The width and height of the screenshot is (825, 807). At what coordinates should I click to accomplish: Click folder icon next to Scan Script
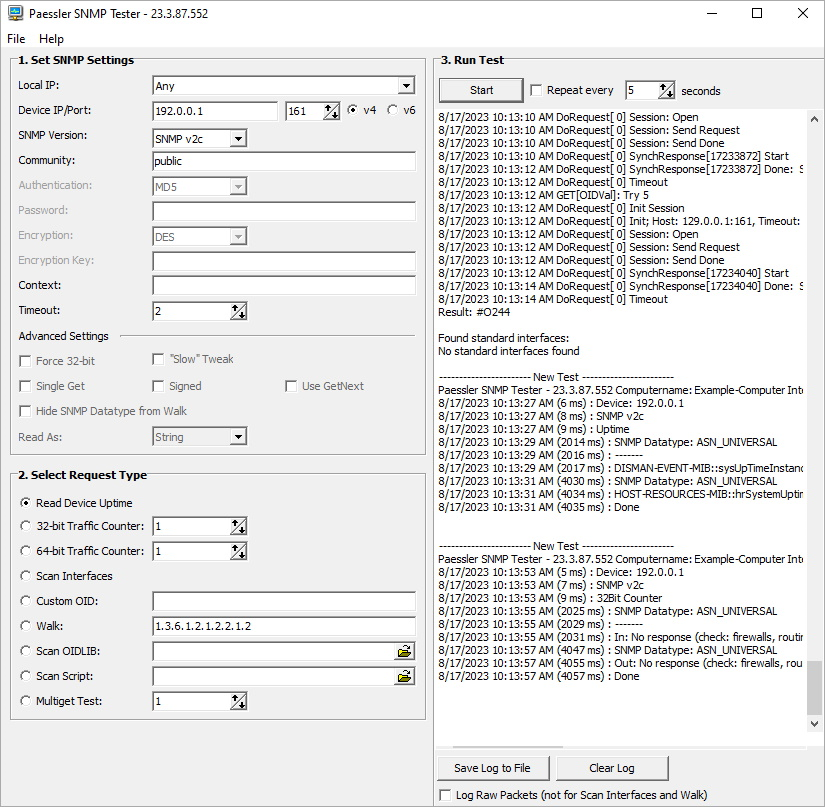[404, 676]
